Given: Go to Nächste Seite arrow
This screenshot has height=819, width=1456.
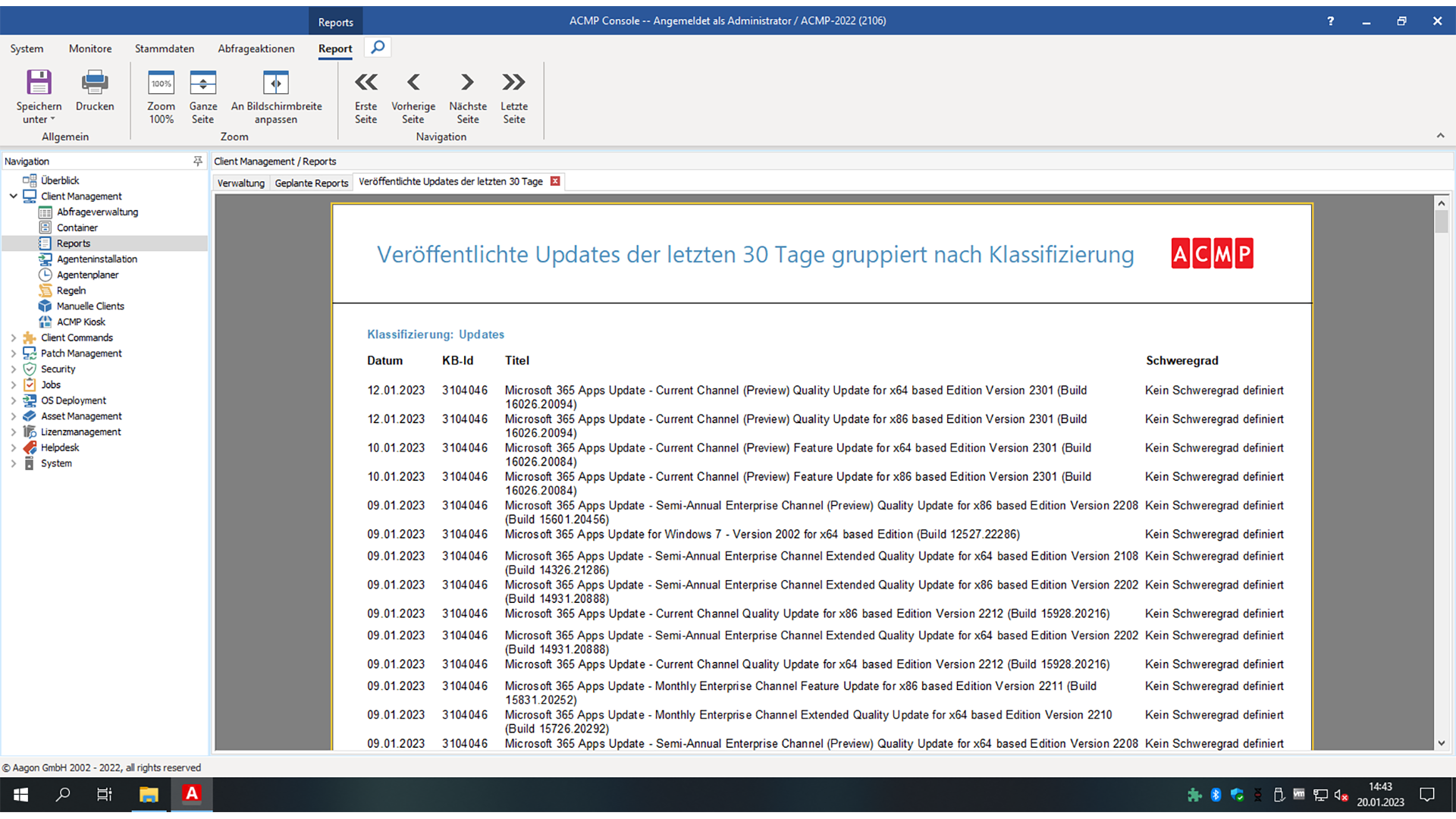Looking at the screenshot, I should pos(467,82).
